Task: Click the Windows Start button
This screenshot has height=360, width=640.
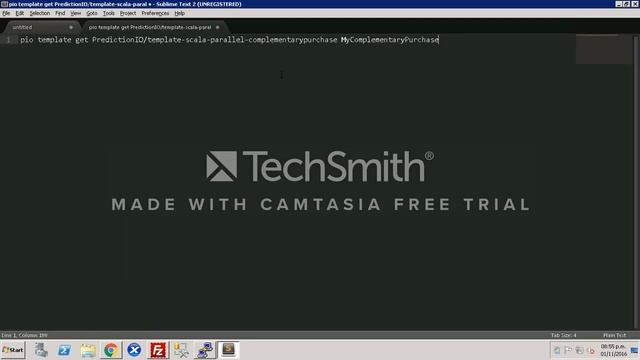Action: [x=13, y=350]
